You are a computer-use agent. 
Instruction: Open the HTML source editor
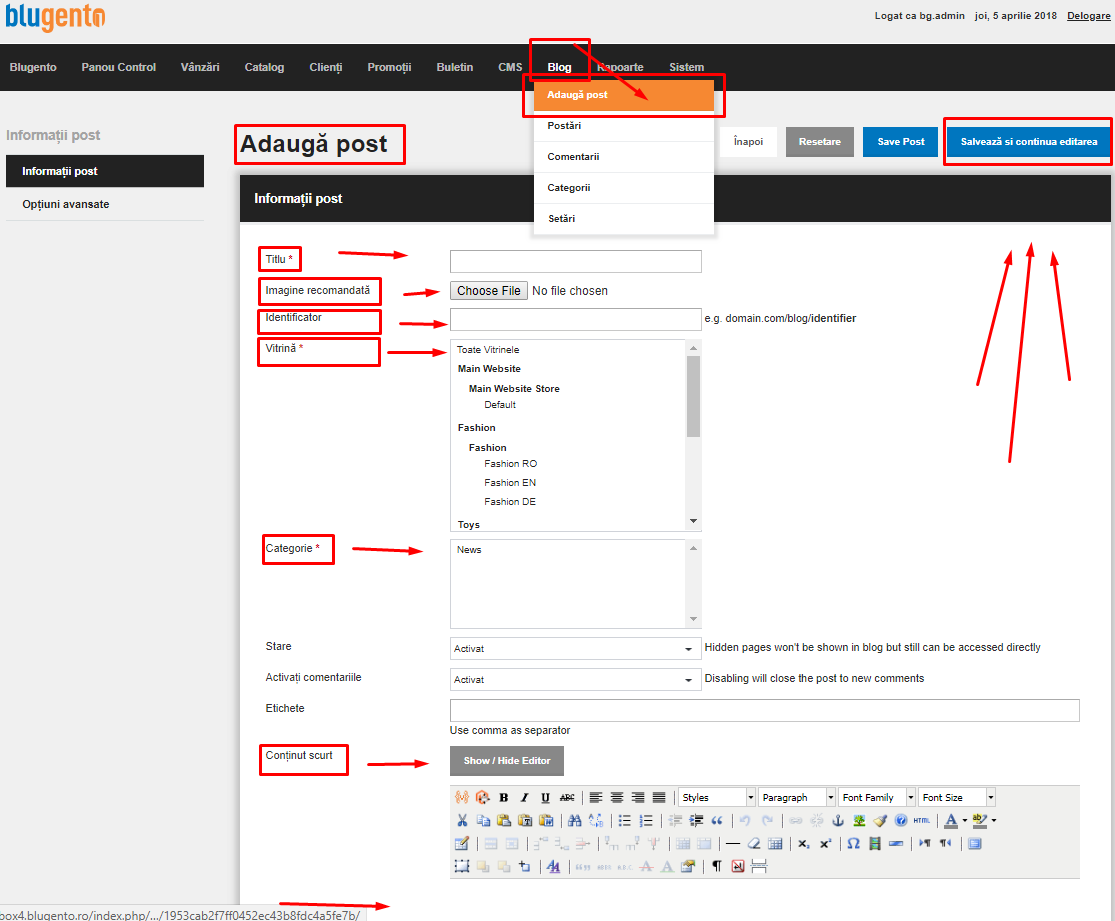tap(922, 820)
